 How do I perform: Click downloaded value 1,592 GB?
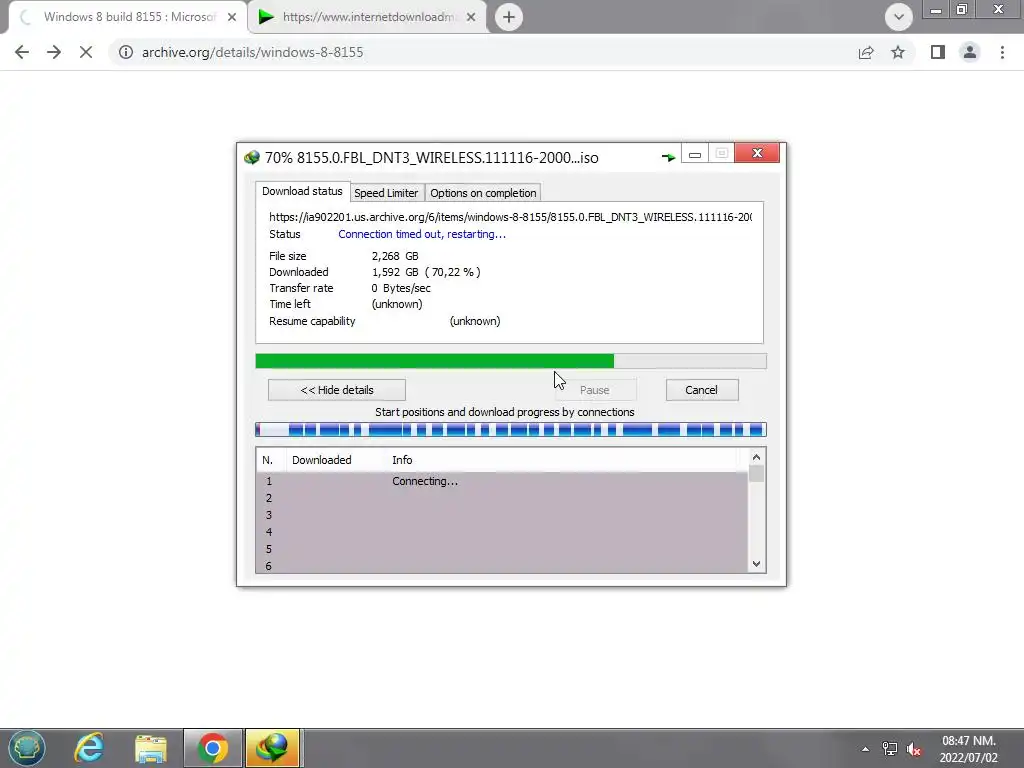coord(395,272)
